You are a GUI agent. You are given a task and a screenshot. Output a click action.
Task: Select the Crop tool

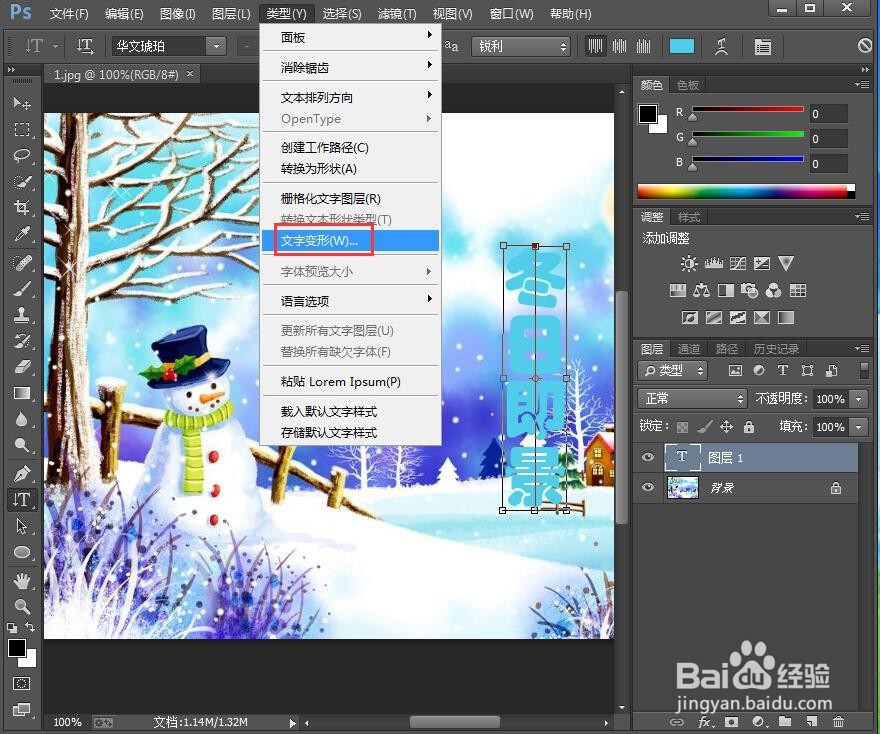point(21,208)
